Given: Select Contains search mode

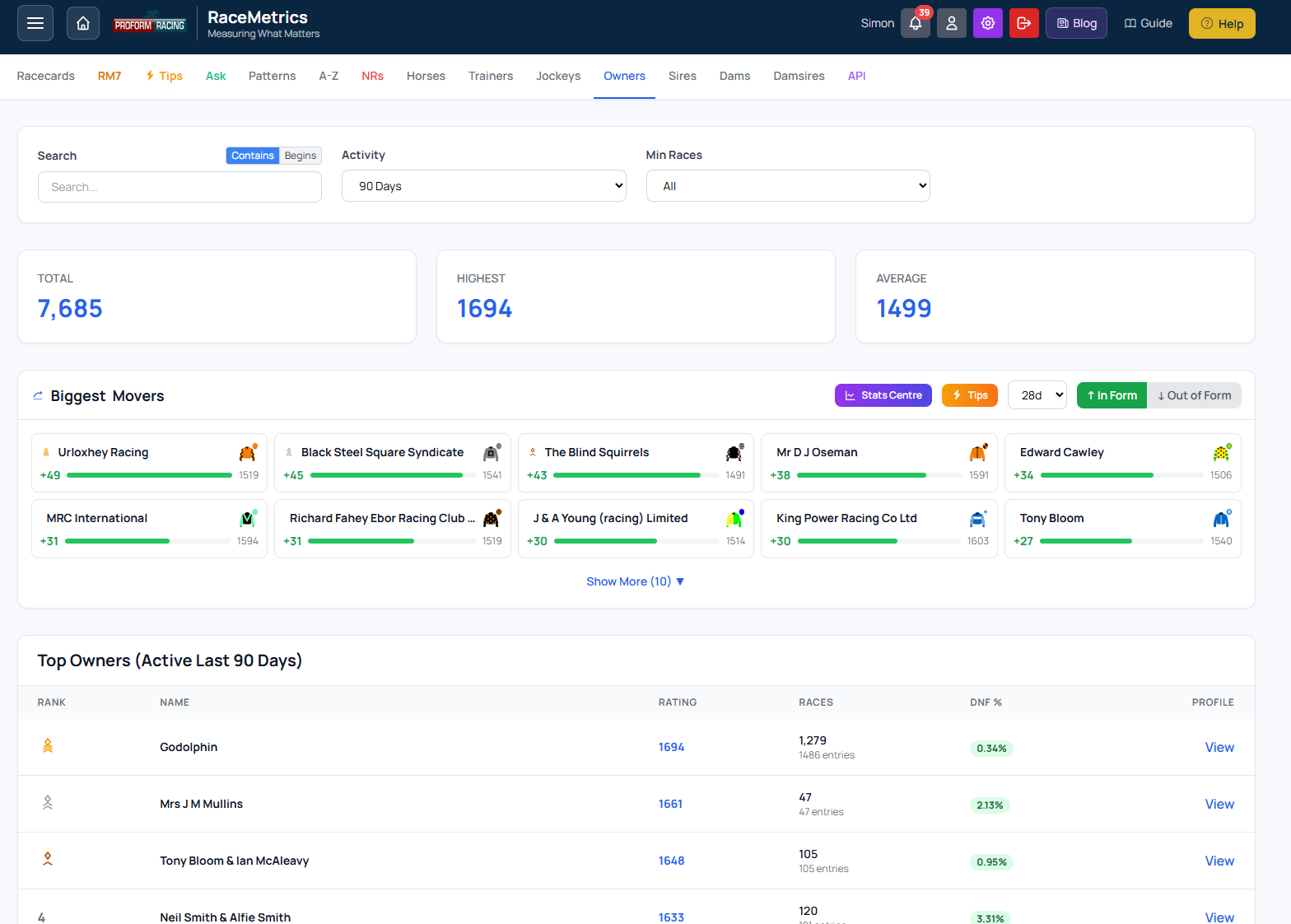Looking at the screenshot, I should 253,156.
